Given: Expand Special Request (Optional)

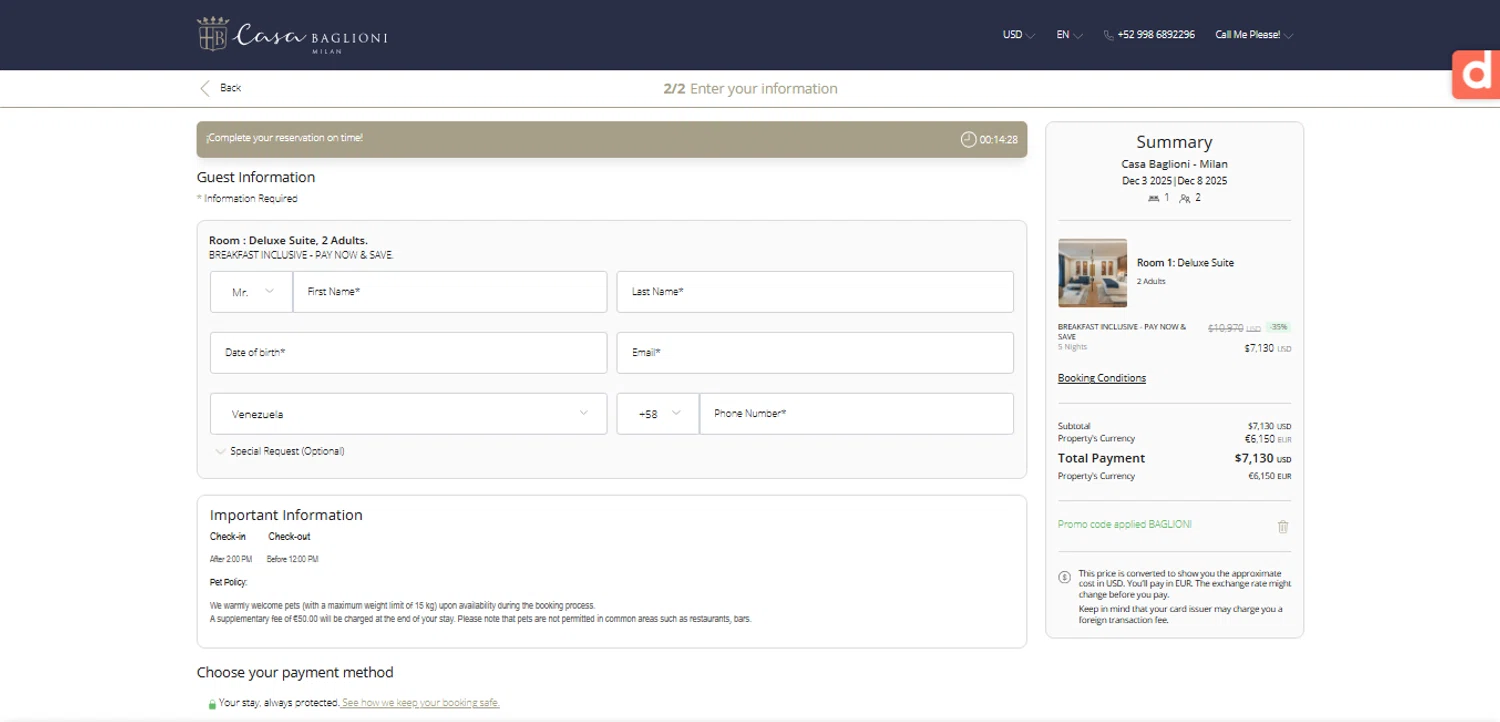Looking at the screenshot, I should 280,451.
